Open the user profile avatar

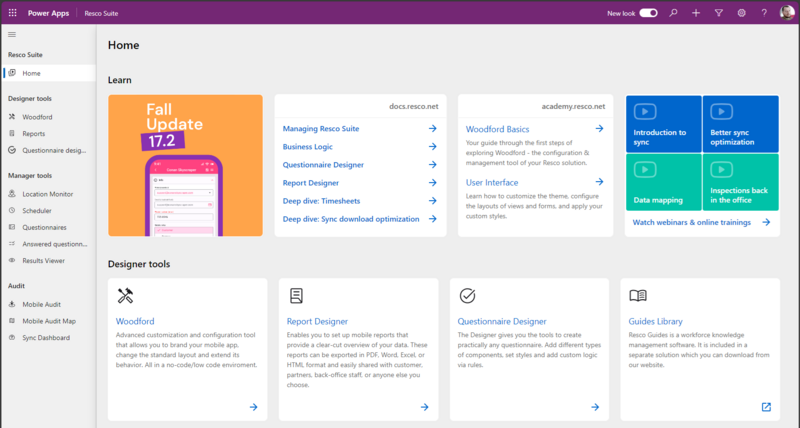[786, 13]
